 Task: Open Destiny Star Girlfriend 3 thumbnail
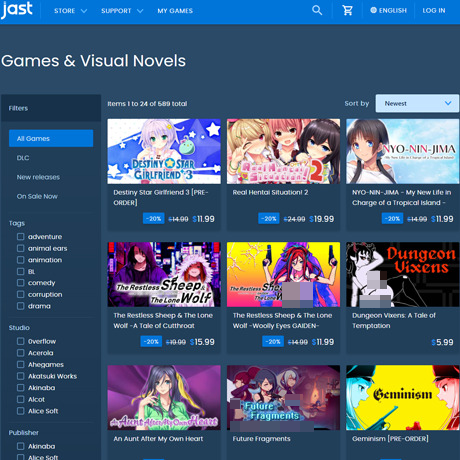(164, 151)
